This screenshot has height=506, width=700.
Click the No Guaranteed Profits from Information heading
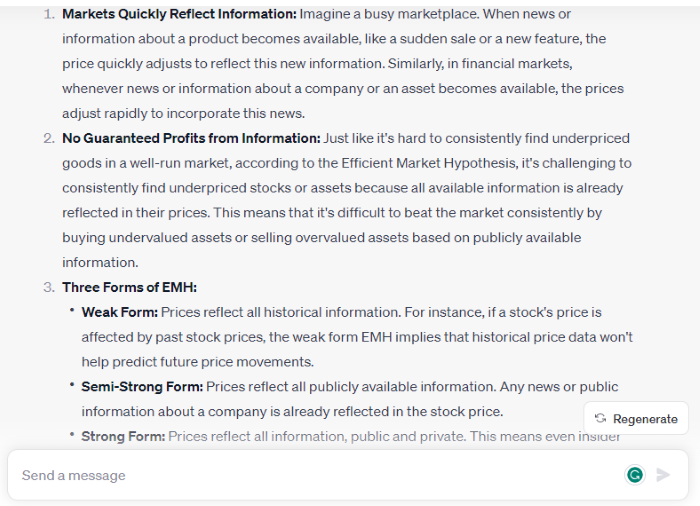(x=191, y=138)
